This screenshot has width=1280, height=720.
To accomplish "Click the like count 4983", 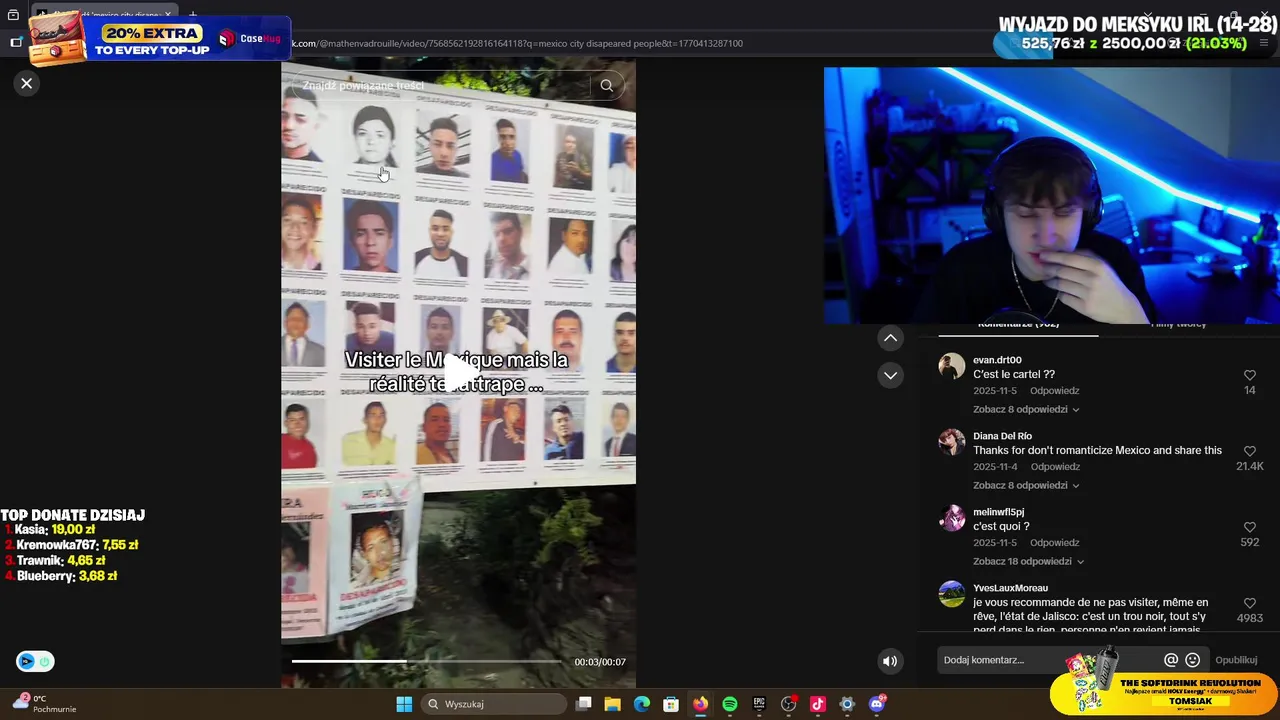I will (x=1250, y=619).
